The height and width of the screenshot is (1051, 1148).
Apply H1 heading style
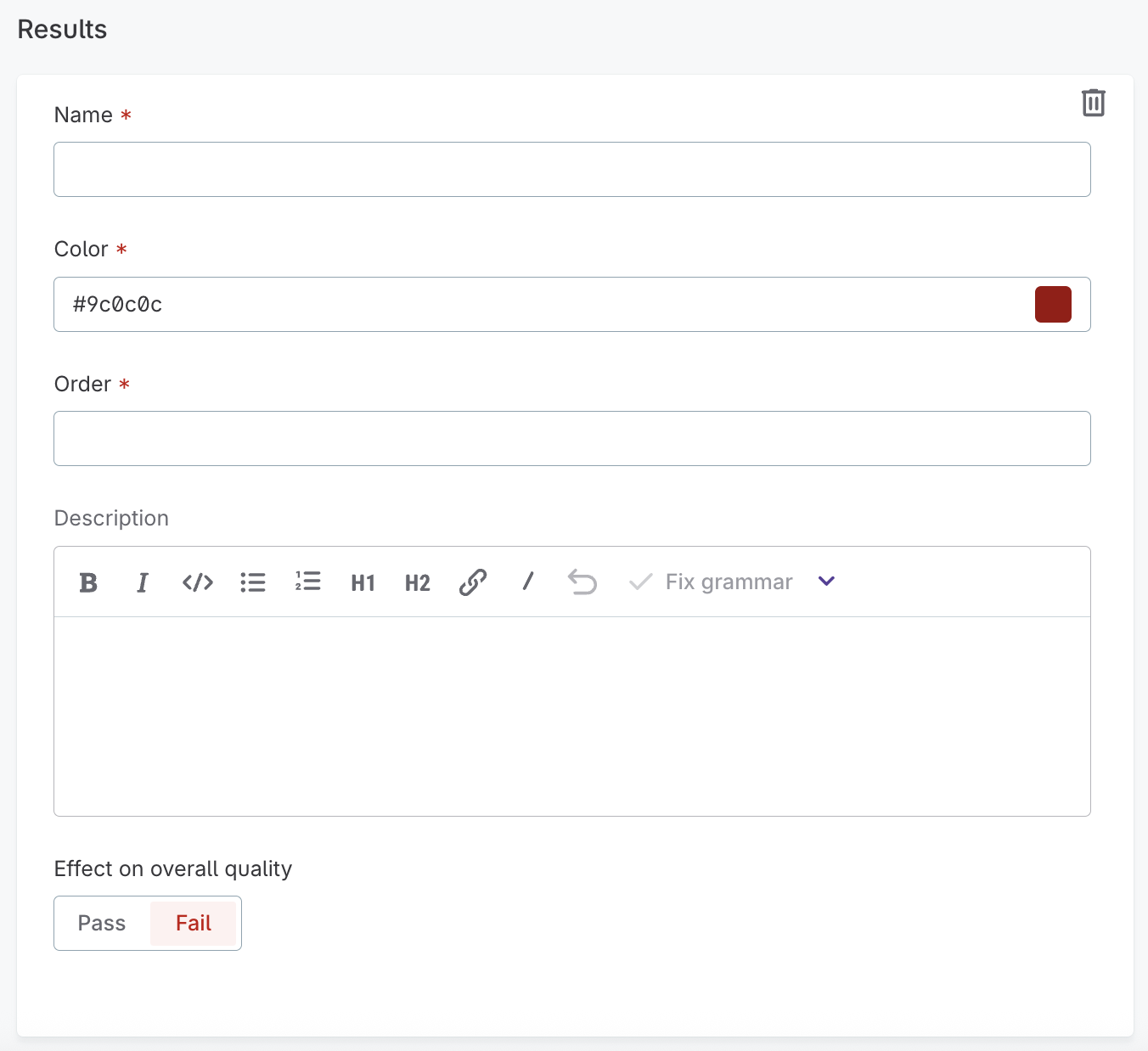[363, 582]
